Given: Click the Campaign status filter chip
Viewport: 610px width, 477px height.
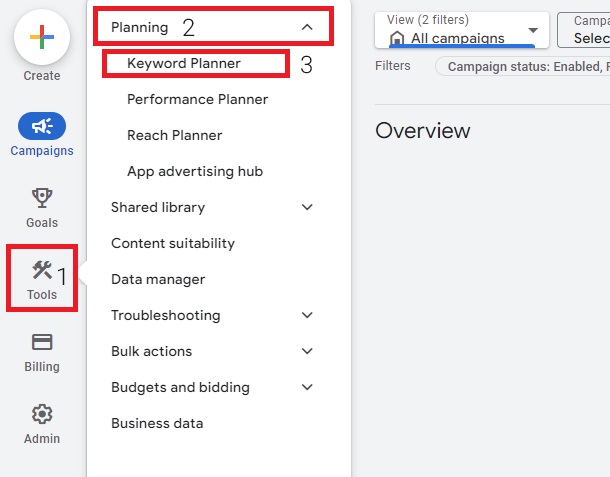Looking at the screenshot, I should pyautogui.click(x=522, y=67).
